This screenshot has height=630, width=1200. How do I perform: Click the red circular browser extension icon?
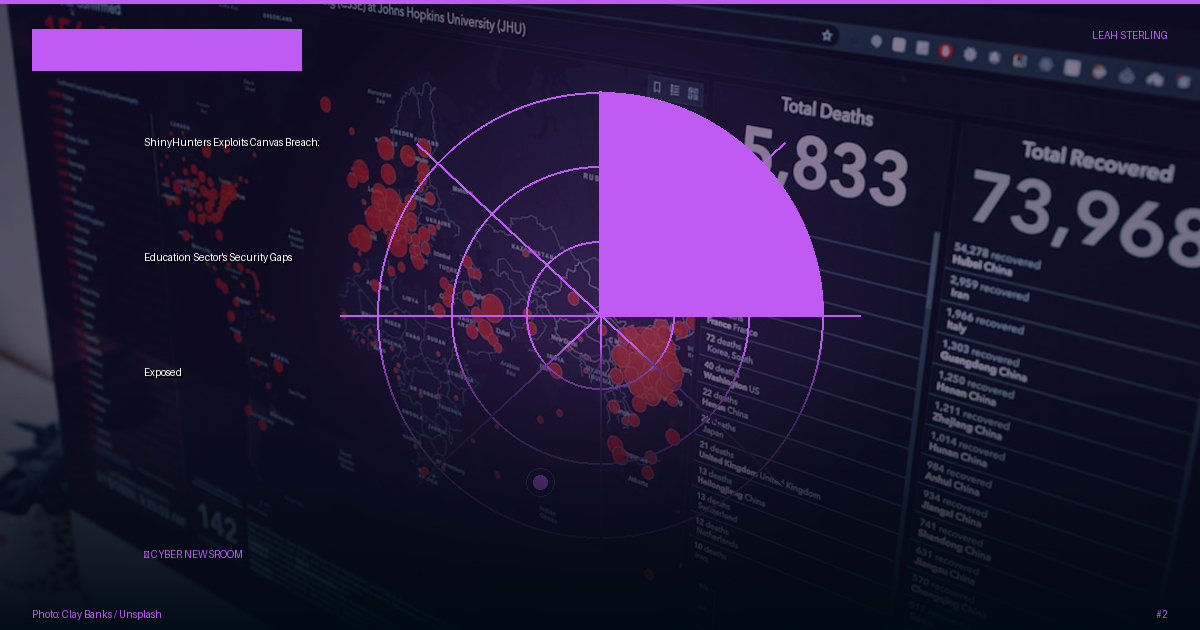tap(946, 50)
